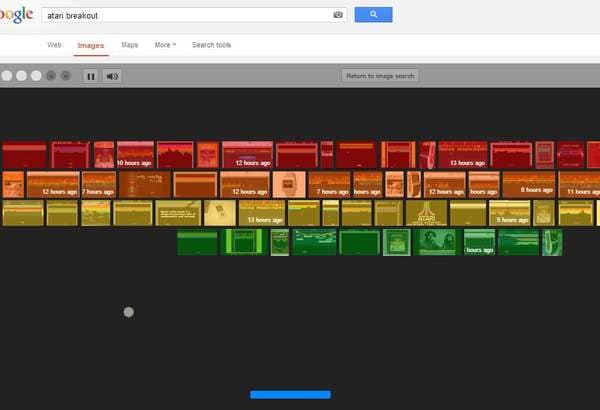Open Search tools

click(x=211, y=45)
